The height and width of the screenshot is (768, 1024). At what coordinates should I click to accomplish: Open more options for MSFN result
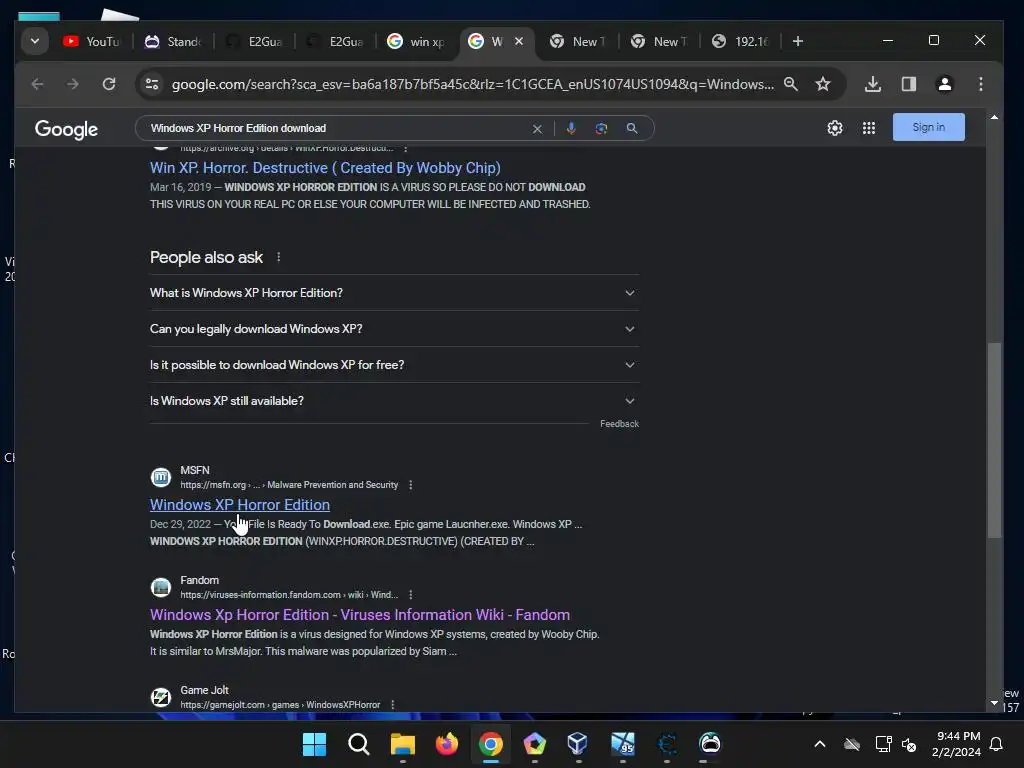(410, 485)
